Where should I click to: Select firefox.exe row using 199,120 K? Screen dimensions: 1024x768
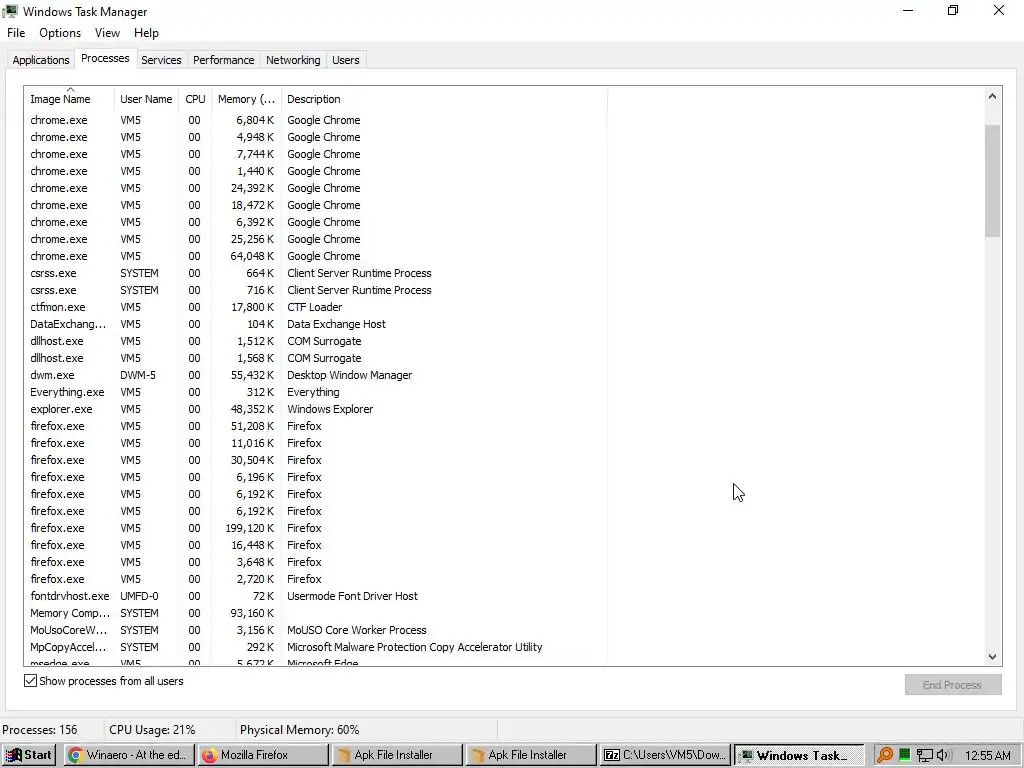tap(316, 528)
